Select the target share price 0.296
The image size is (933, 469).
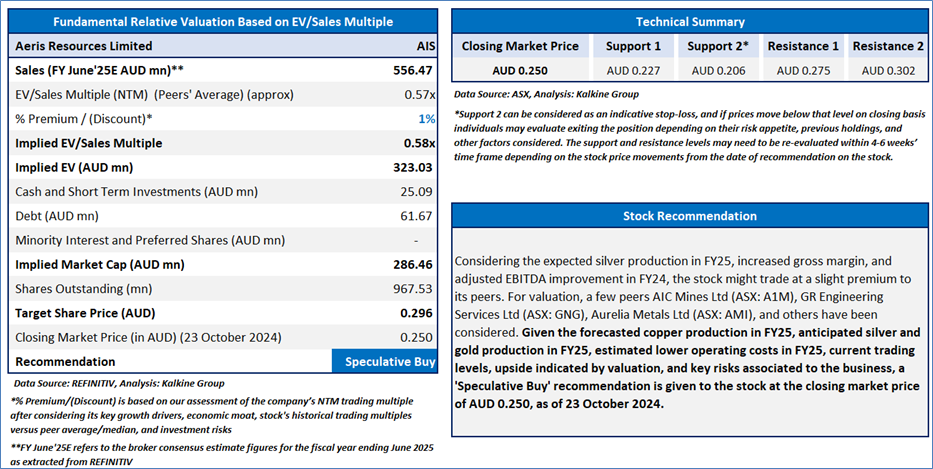[x=417, y=314]
